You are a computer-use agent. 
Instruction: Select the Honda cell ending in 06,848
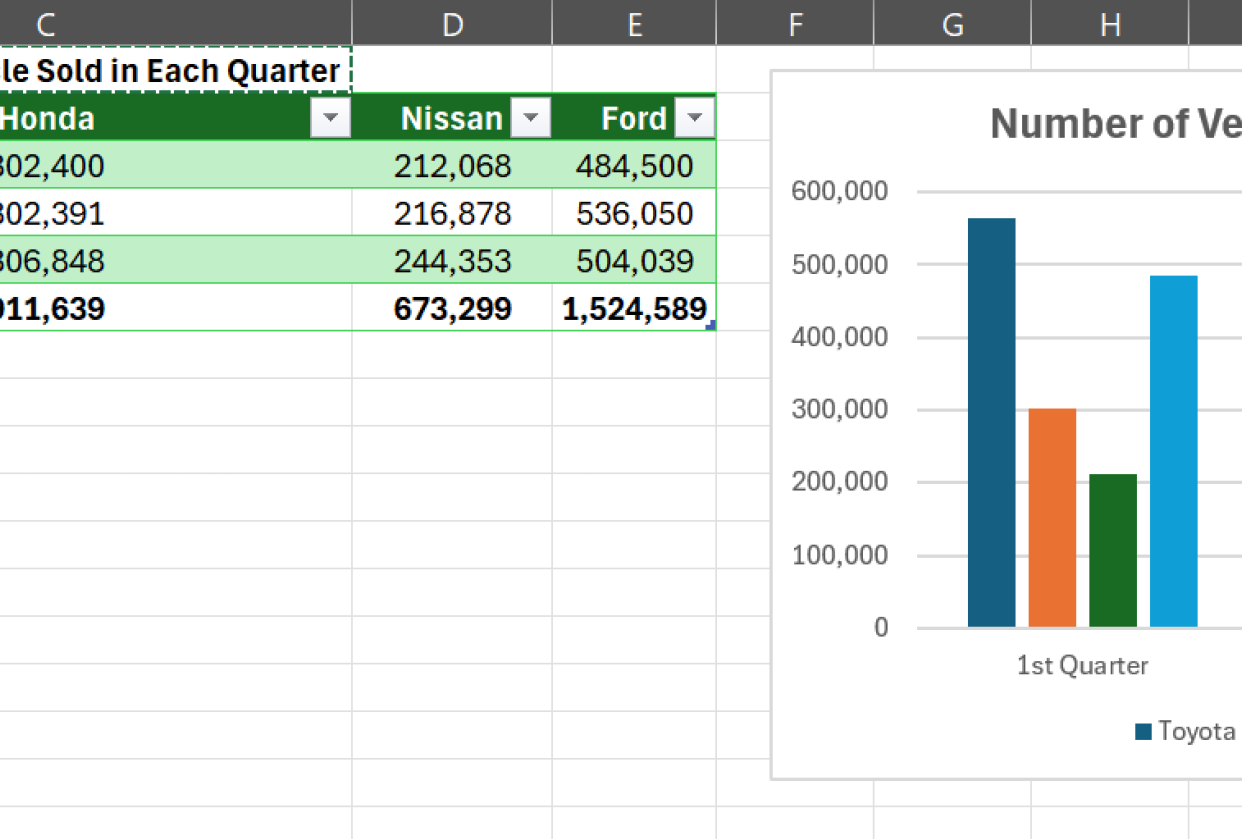(175, 261)
